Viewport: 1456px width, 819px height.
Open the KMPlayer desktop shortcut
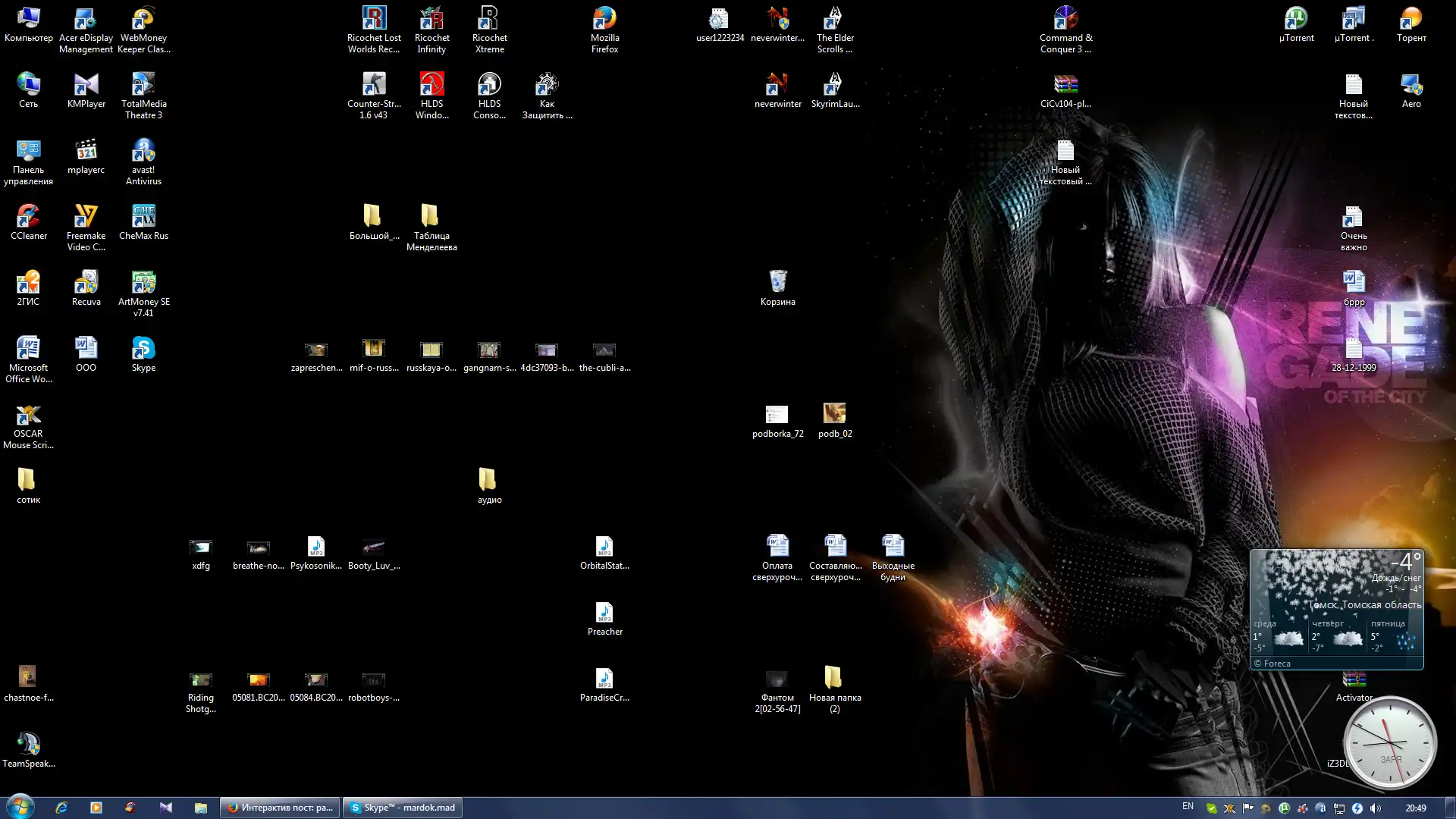86,85
